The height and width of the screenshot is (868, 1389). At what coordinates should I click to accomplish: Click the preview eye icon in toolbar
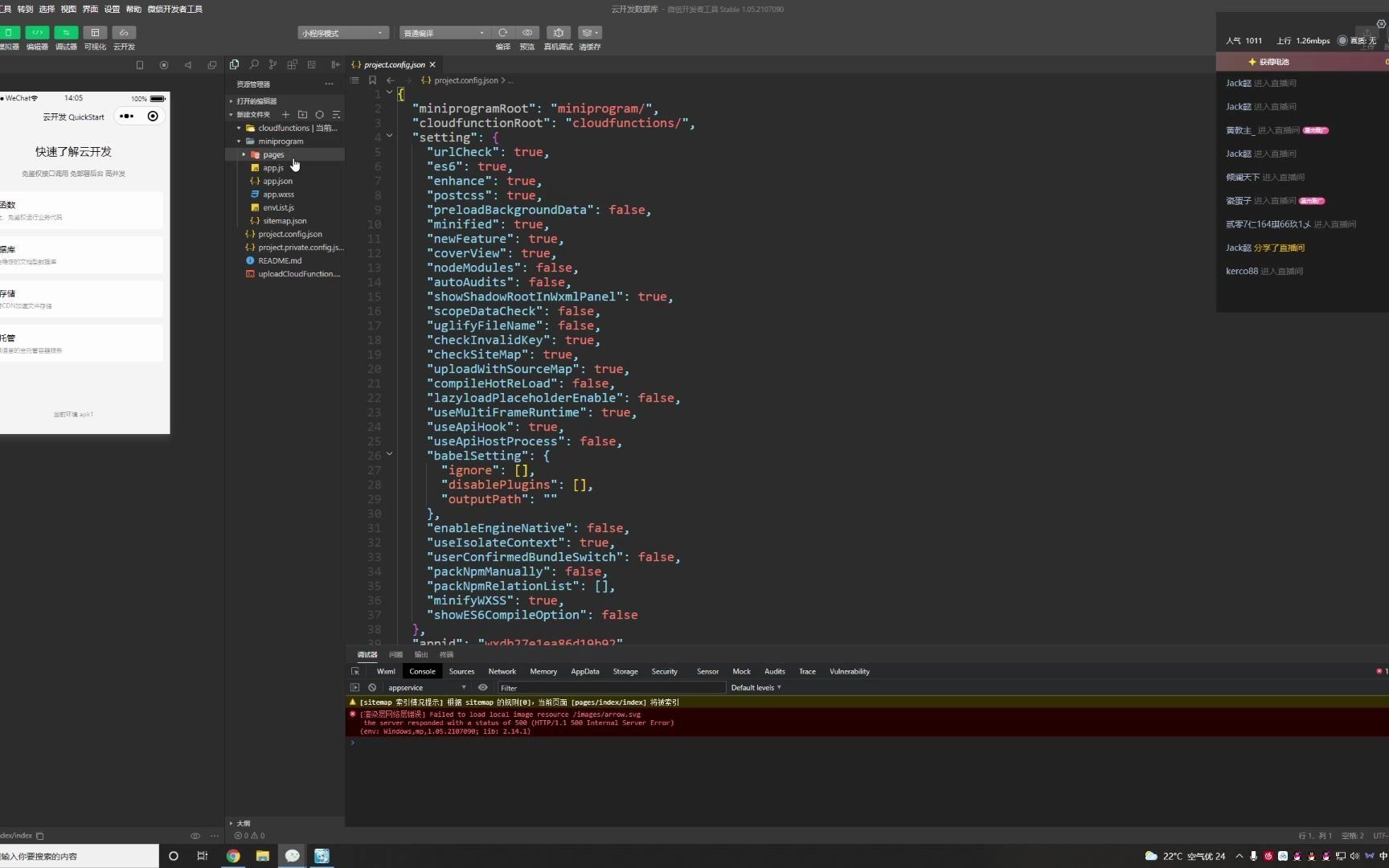527,33
